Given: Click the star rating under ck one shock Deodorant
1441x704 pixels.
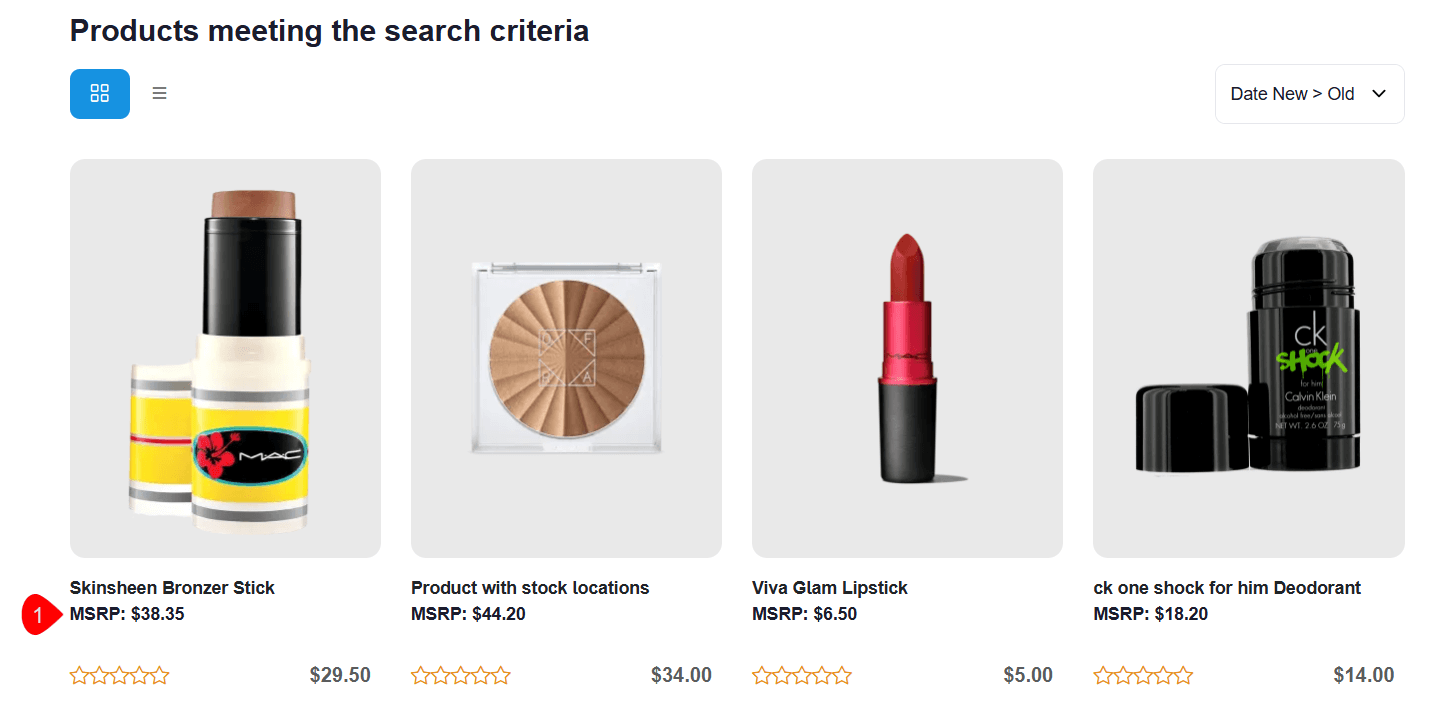Looking at the screenshot, I should [1143, 676].
